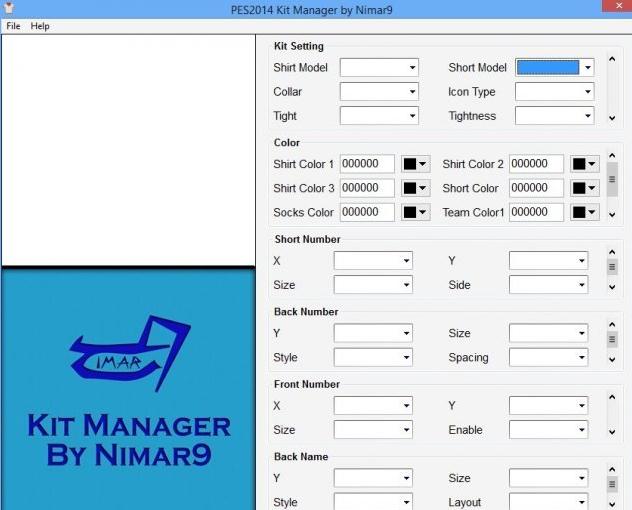Click Back Name scroll up arrow
The height and width of the screenshot is (510, 632).
[x=612, y=470]
